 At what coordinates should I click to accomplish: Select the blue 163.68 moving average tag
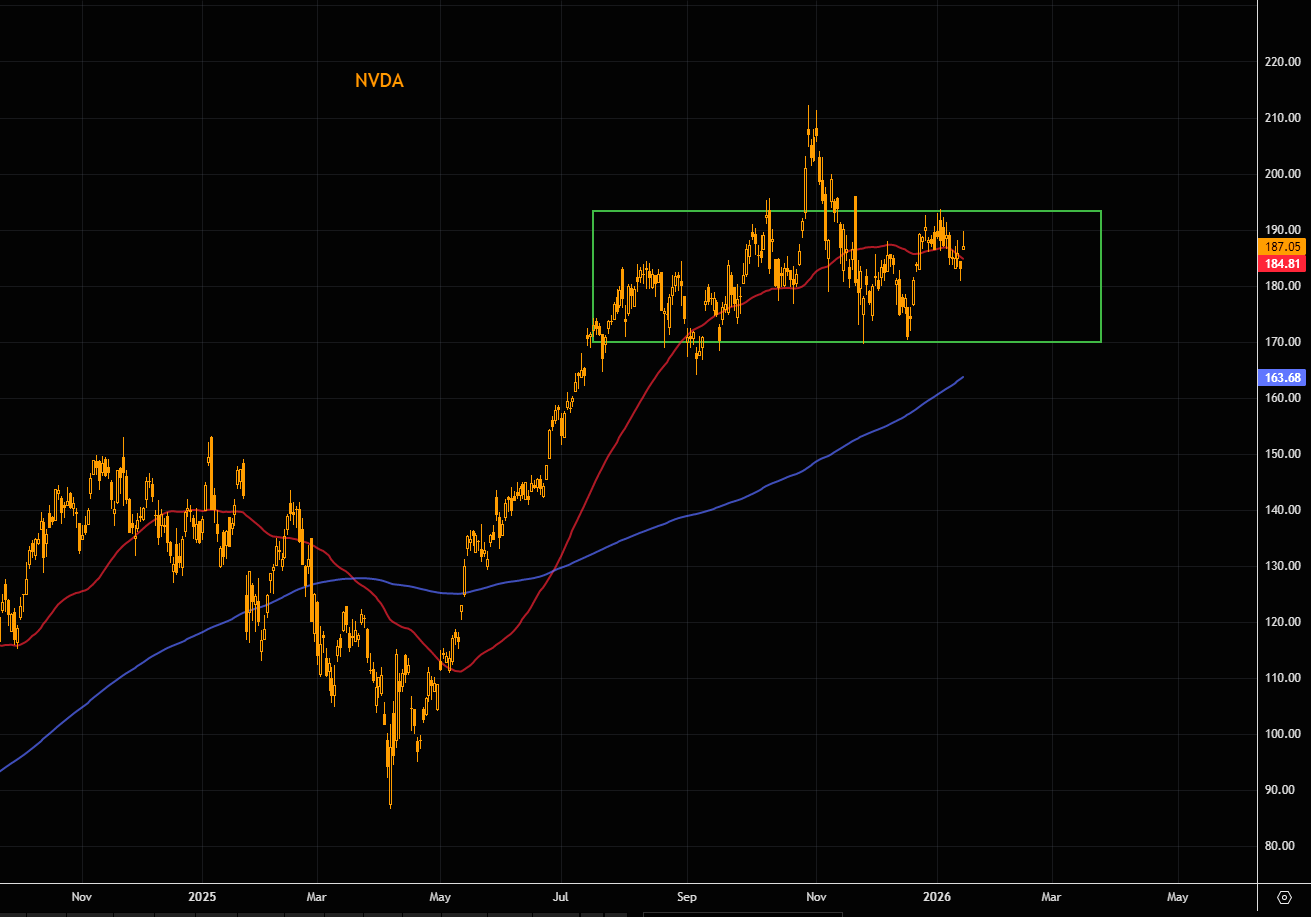pyautogui.click(x=1281, y=377)
